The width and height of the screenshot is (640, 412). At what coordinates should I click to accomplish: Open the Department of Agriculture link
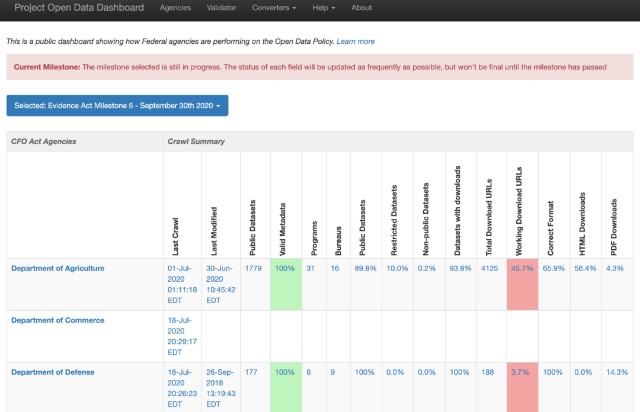pyautogui.click(x=58, y=268)
